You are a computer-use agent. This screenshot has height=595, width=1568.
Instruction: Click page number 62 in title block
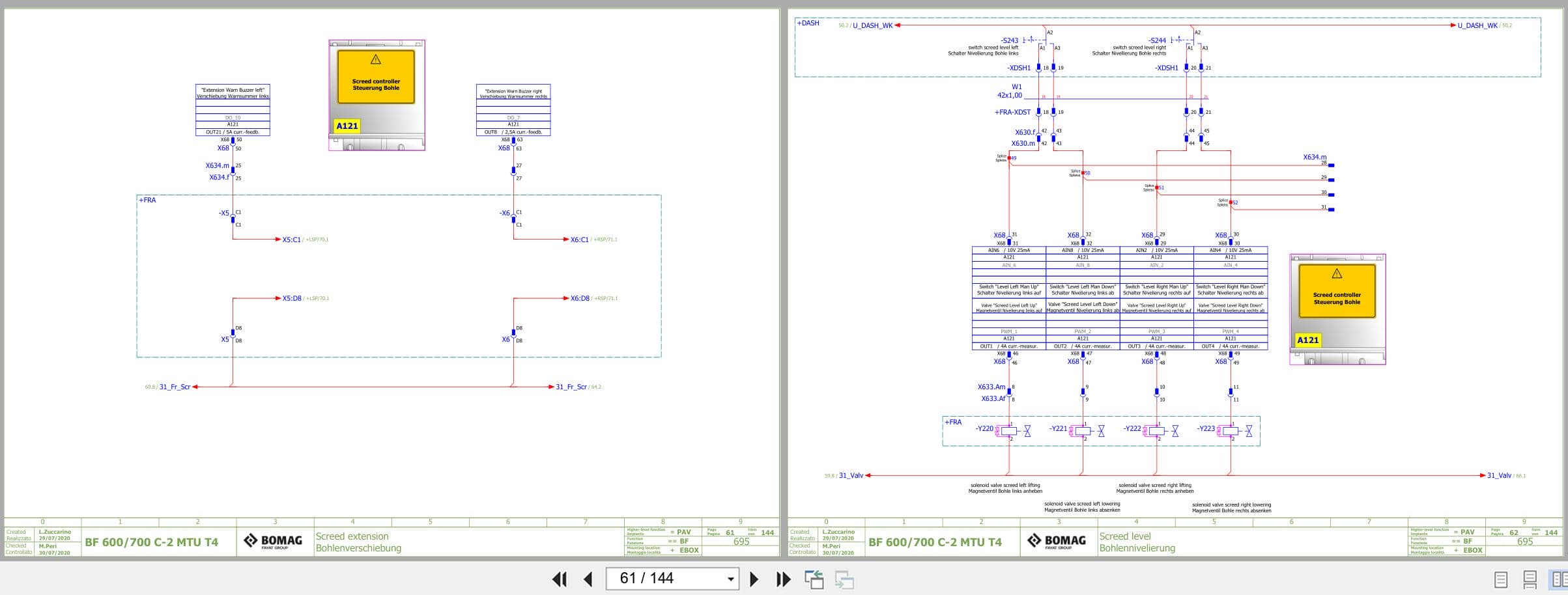pos(1513,533)
